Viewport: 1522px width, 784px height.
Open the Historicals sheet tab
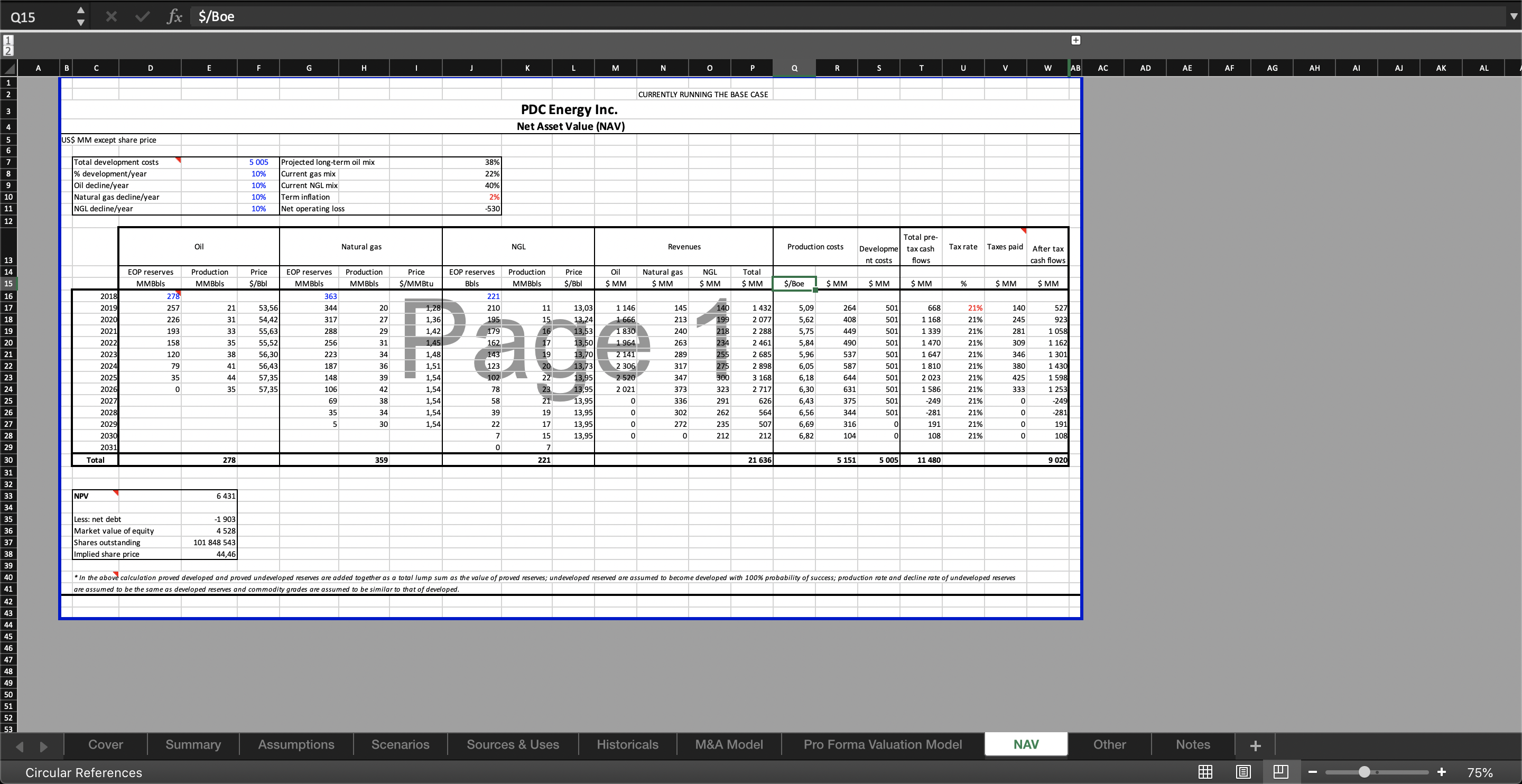[x=627, y=744]
